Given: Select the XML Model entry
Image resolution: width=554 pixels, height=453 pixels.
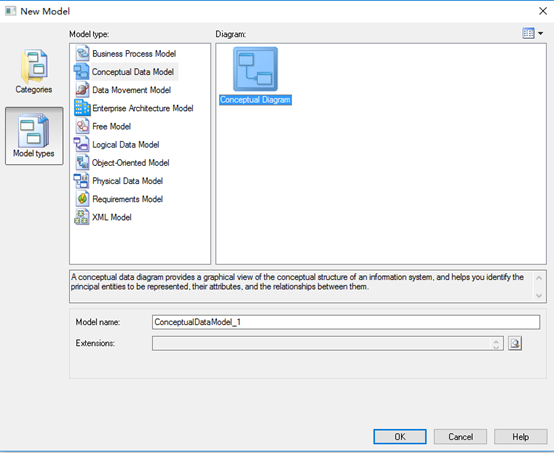Looking at the screenshot, I should 112,217.
